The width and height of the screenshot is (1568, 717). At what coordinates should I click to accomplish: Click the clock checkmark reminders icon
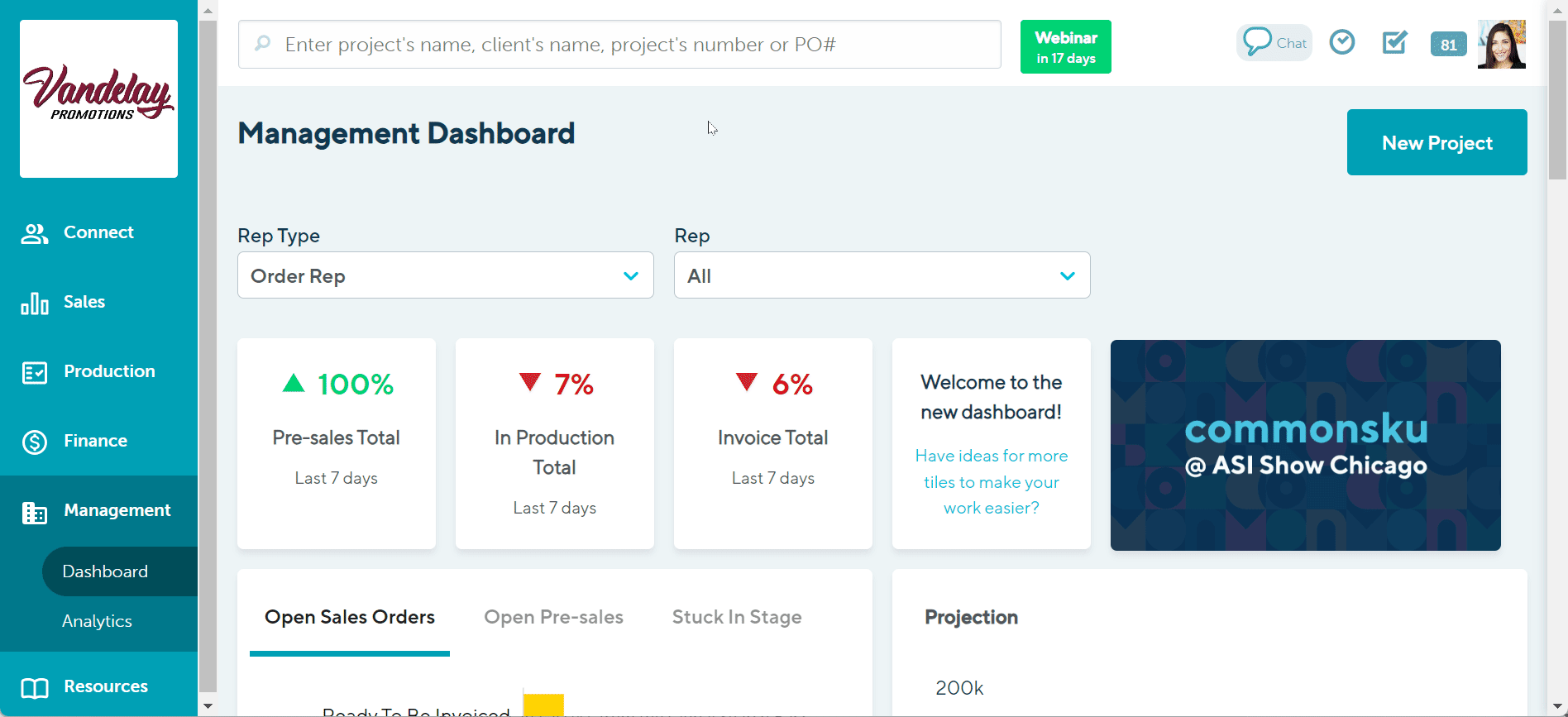pos(1341,42)
